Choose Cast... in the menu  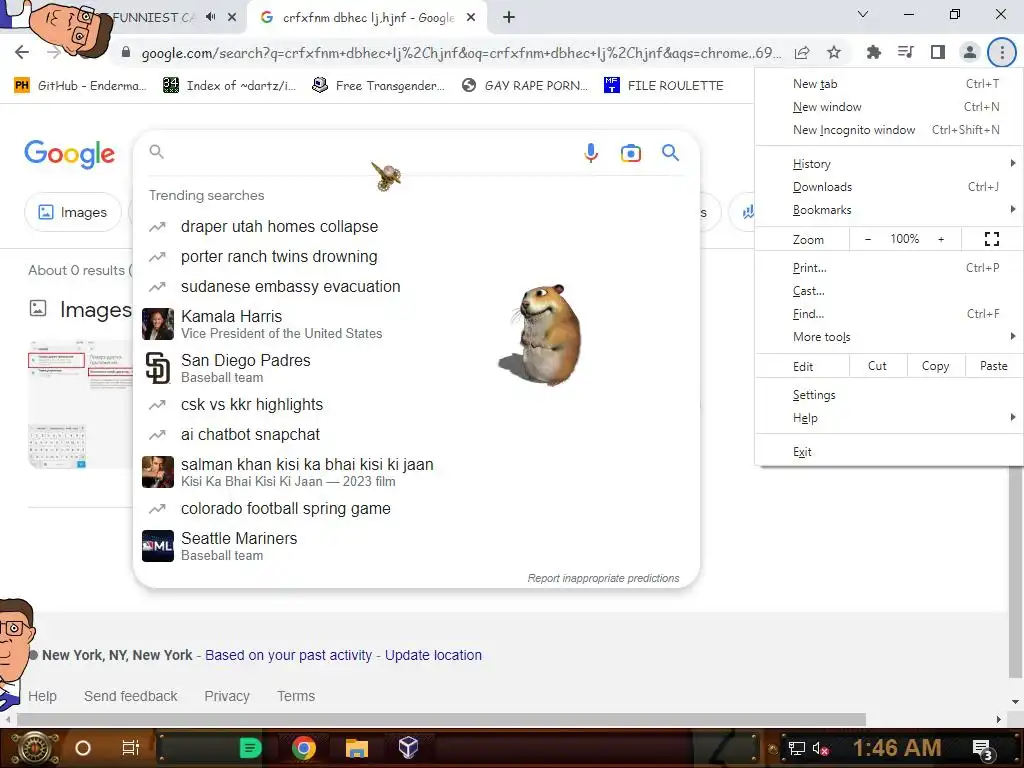(889, 291)
